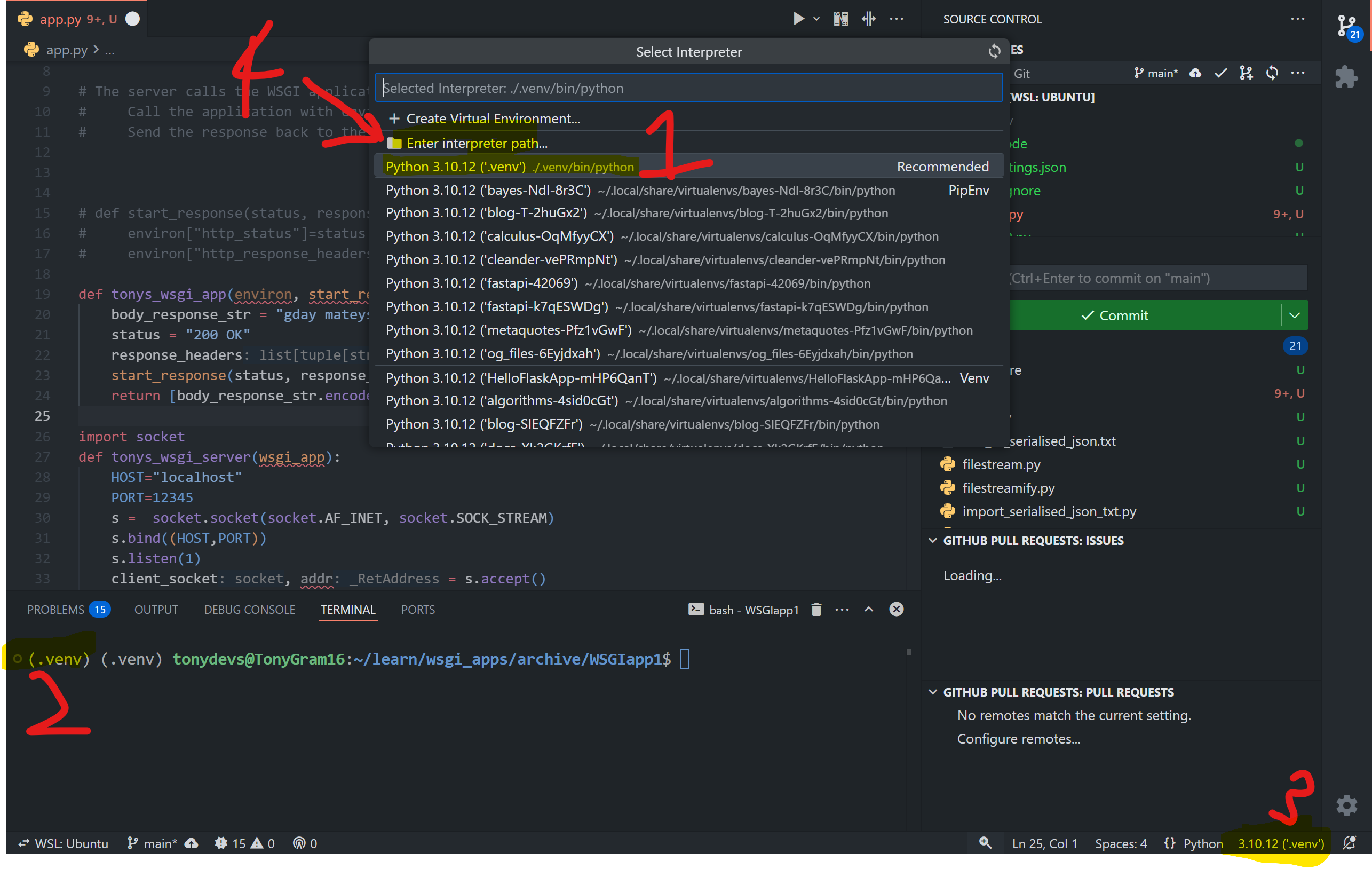Open the source control graph icon
This screenshot has width=1372, height=869.
[1246, 73]
